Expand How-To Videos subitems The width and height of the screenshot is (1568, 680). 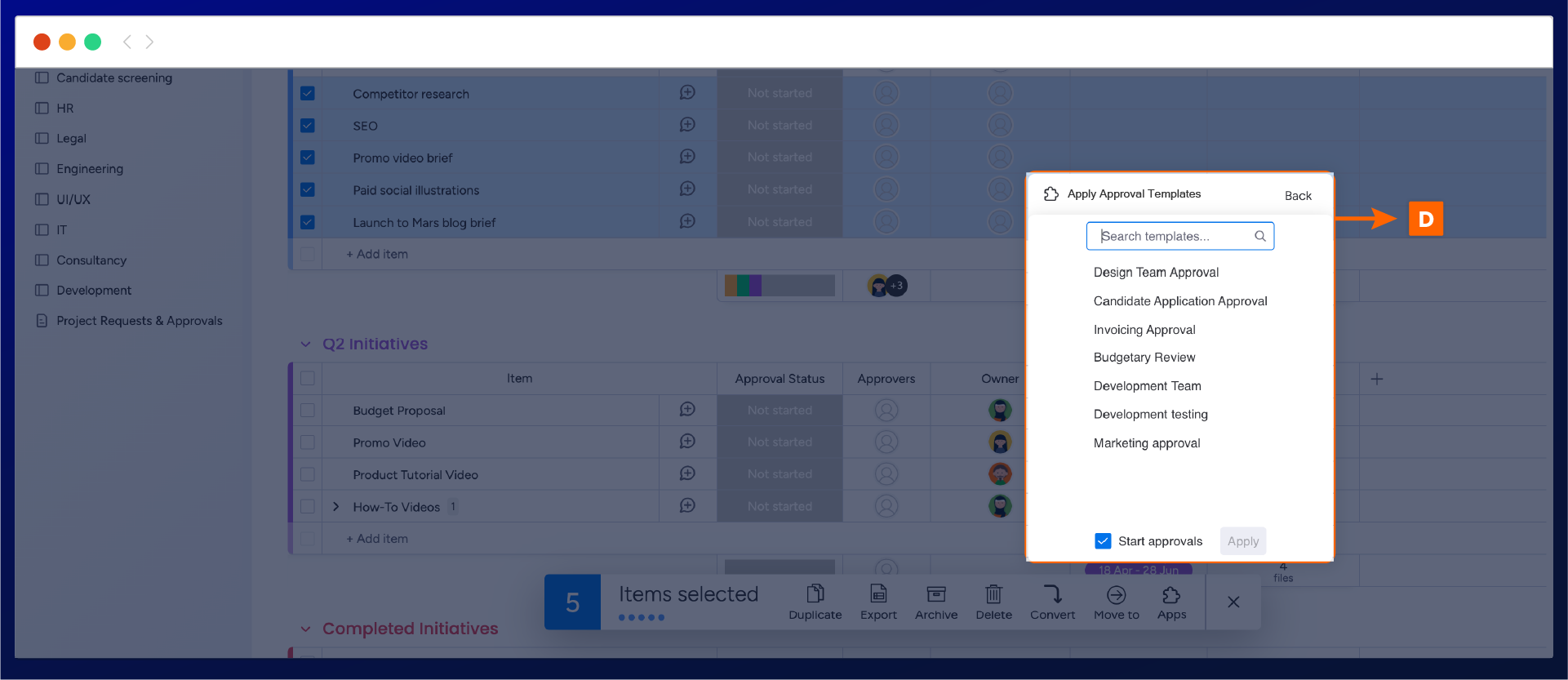[x=335, y=507]
